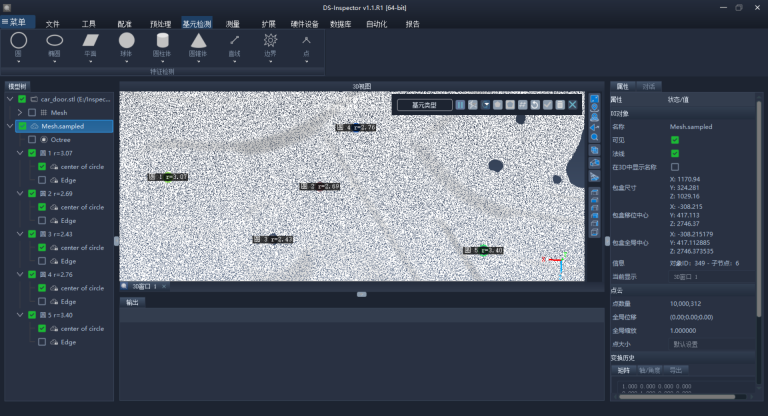The image size is (768, 416).
Task: Open the 测量 menu tab
Action: coord(233,24)
